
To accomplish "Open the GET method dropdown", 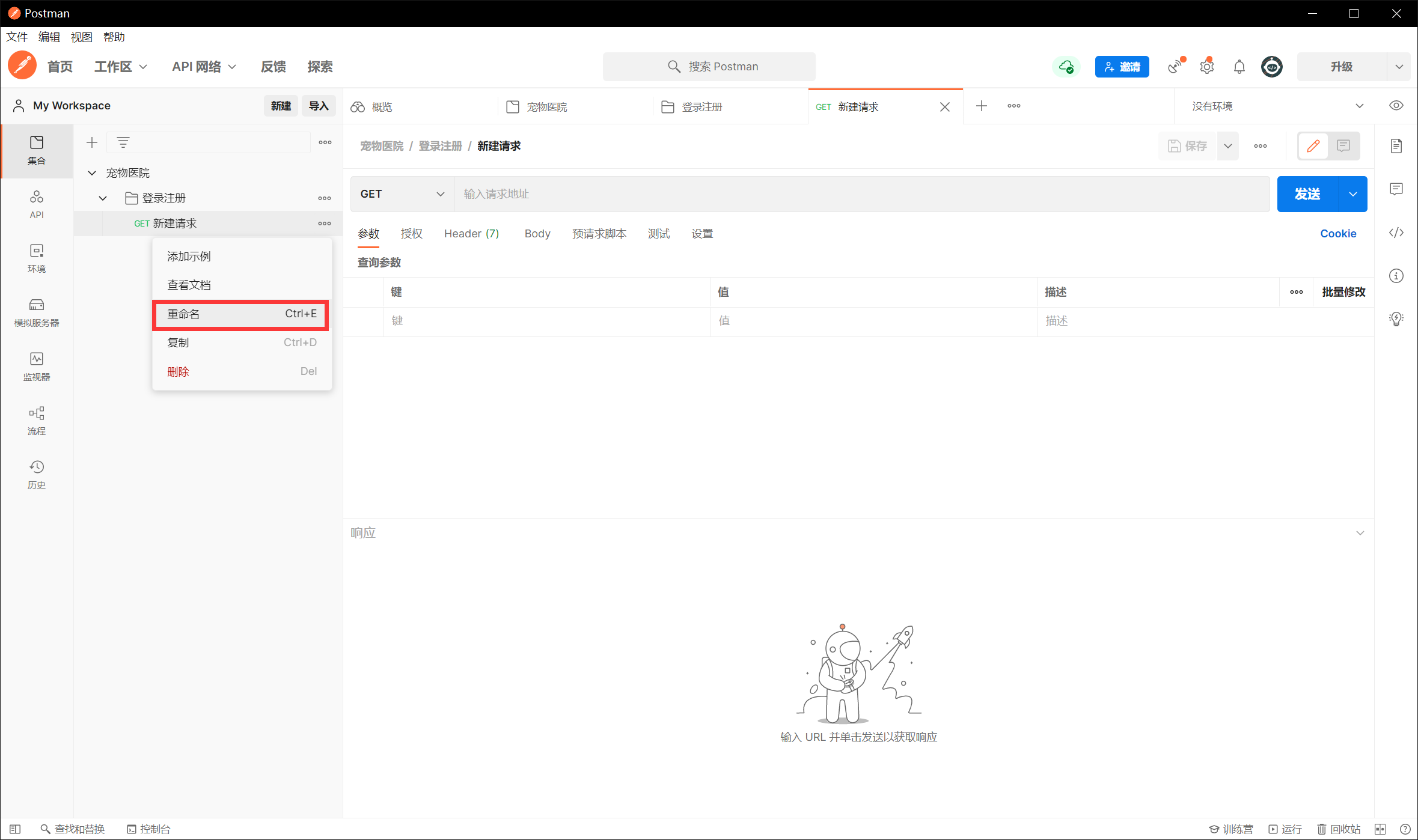I will point(402,194).
